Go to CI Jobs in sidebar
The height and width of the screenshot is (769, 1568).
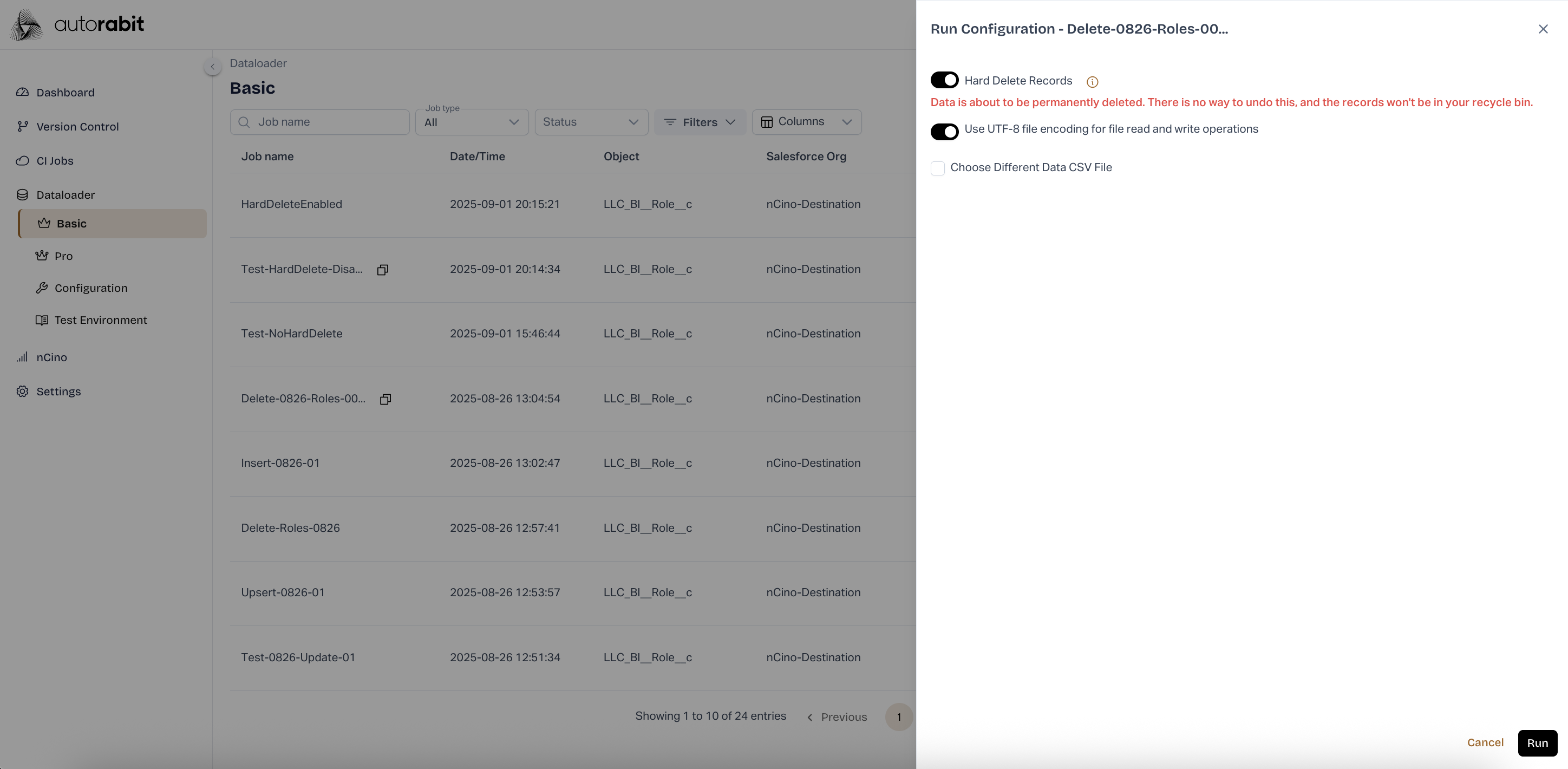55,161
